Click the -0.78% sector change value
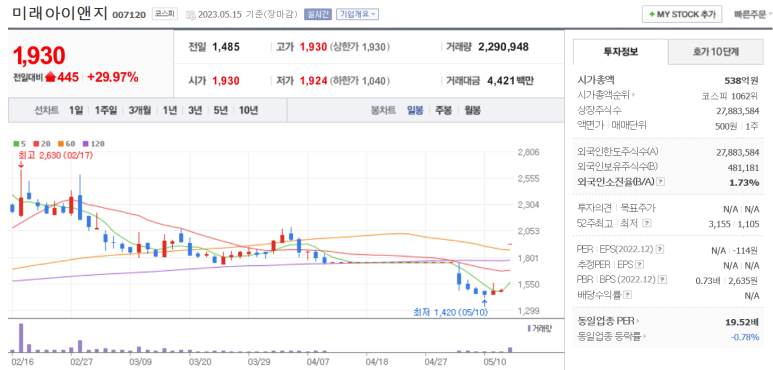 [x=745, y=337]
